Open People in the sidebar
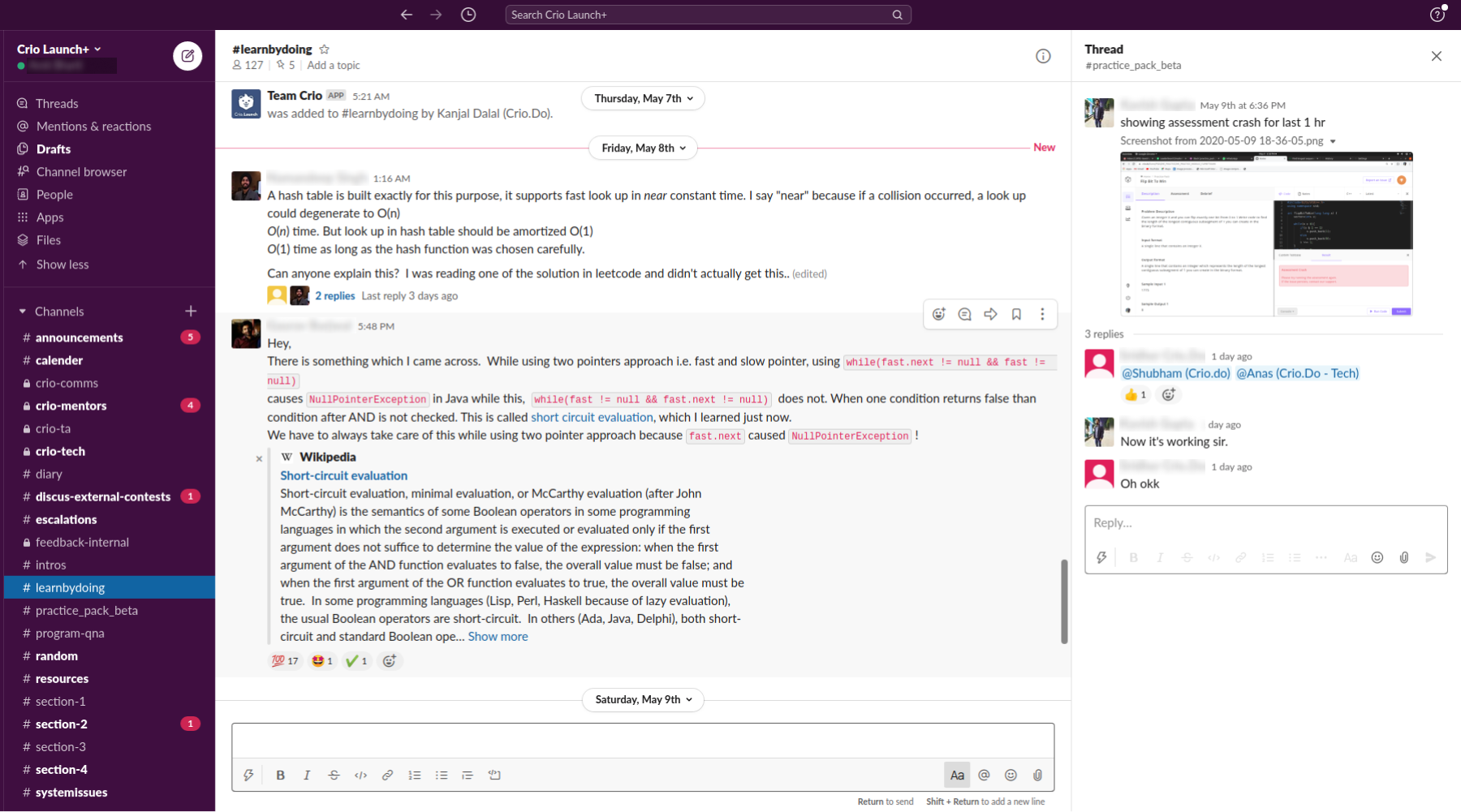The width and height of the screenshot is (1461, 812). coord(54,195)
